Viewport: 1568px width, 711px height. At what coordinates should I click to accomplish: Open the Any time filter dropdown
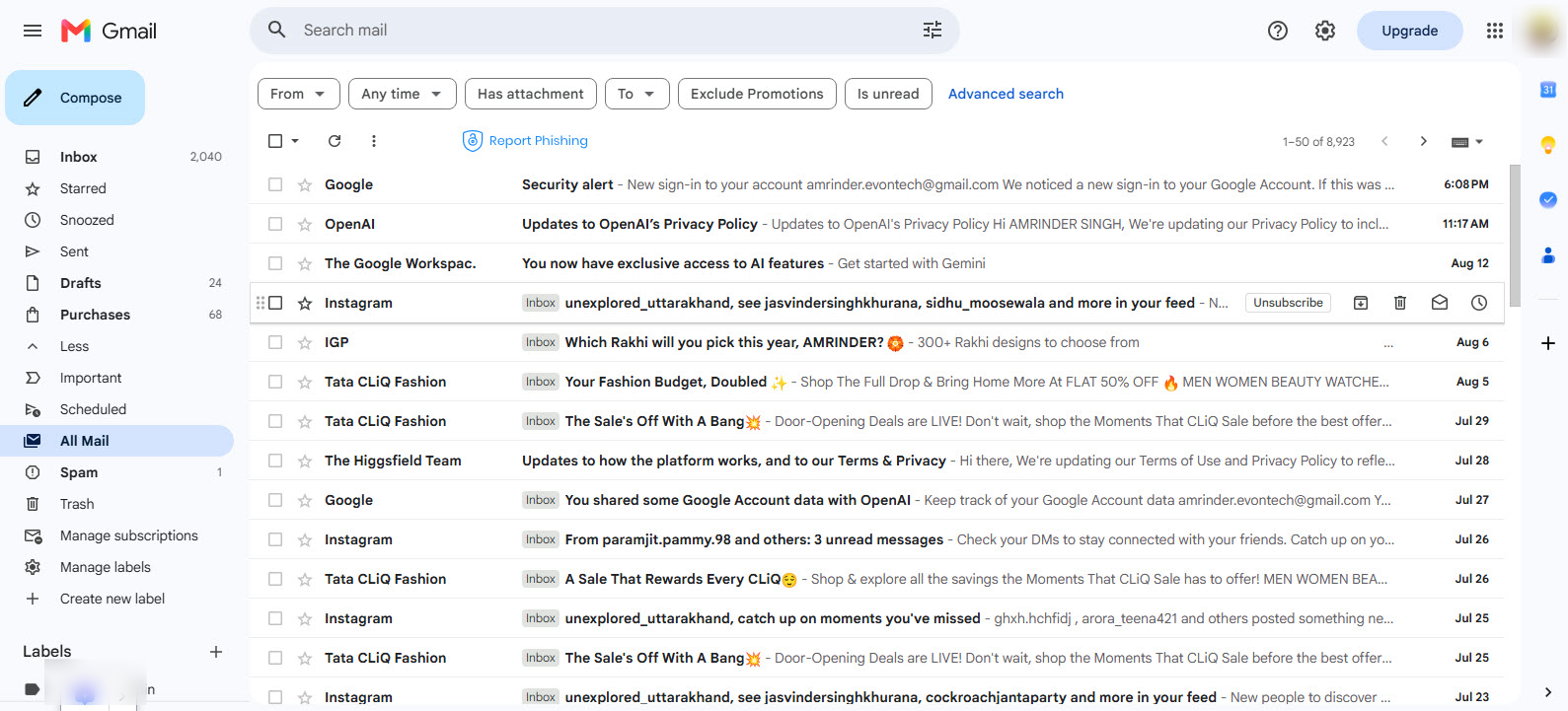402,94
